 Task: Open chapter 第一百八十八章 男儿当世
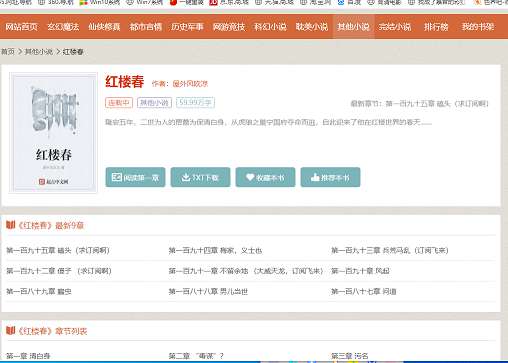[x=208, y=291]
